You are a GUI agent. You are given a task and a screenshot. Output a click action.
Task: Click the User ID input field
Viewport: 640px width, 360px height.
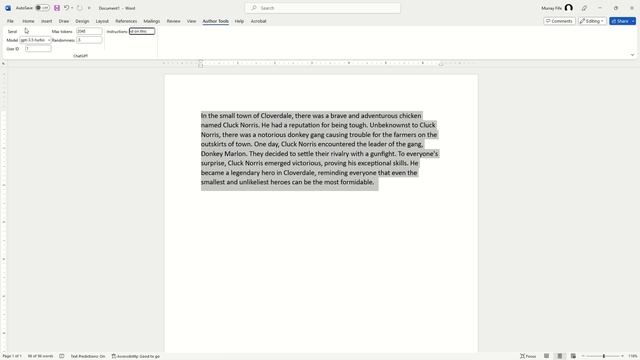pyautogui.click(x=38, y=49)
